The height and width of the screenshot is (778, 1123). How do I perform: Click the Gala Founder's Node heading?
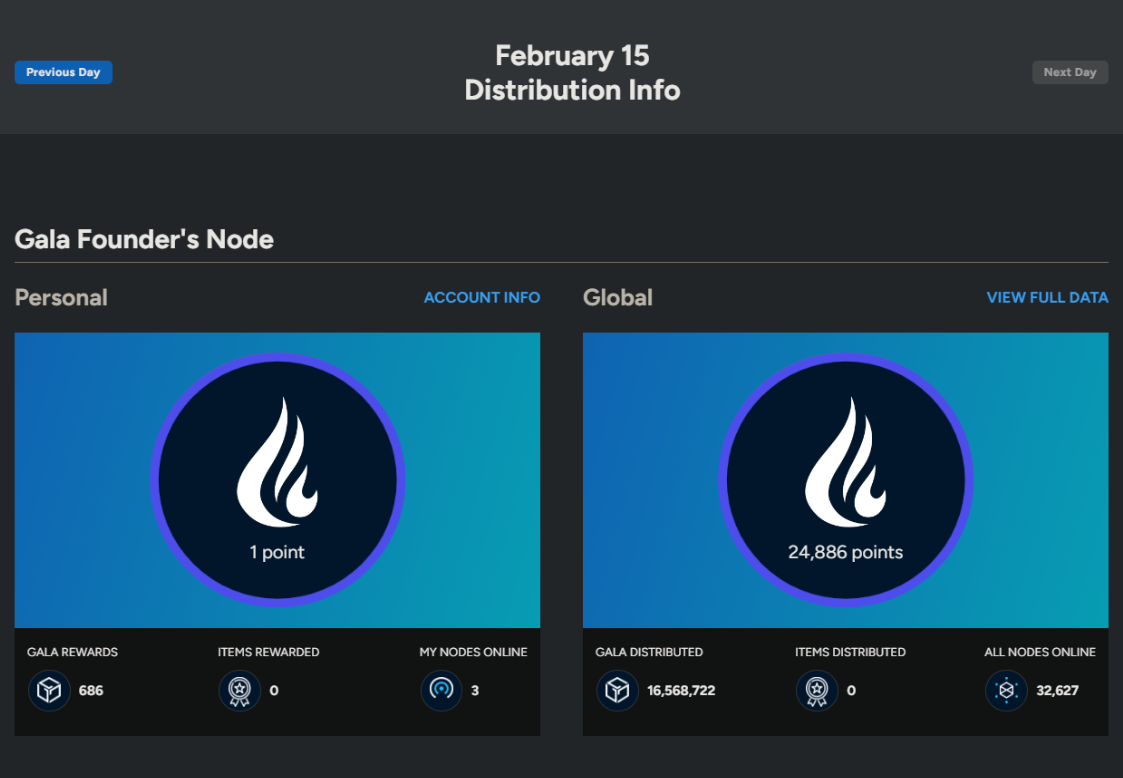tap(144, 239)
